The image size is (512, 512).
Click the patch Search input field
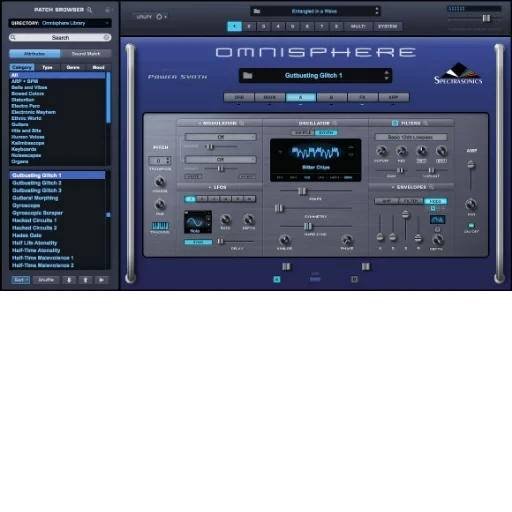click(60, 37)
